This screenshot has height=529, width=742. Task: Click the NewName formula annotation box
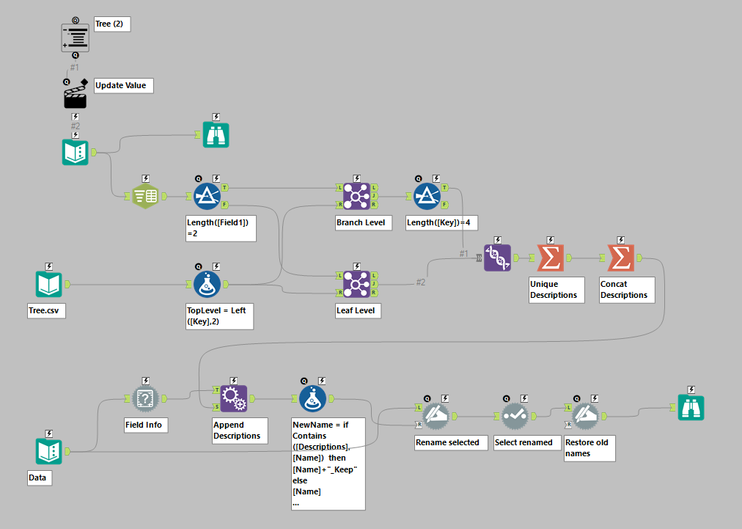(x=328, y=464)
